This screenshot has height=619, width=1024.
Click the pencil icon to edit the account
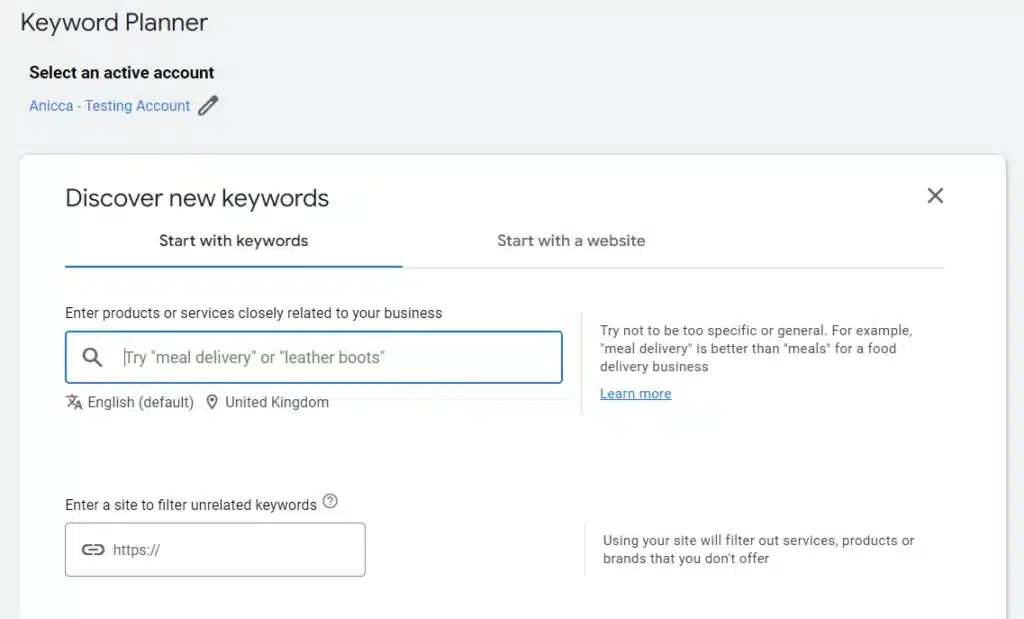(208, 105)
